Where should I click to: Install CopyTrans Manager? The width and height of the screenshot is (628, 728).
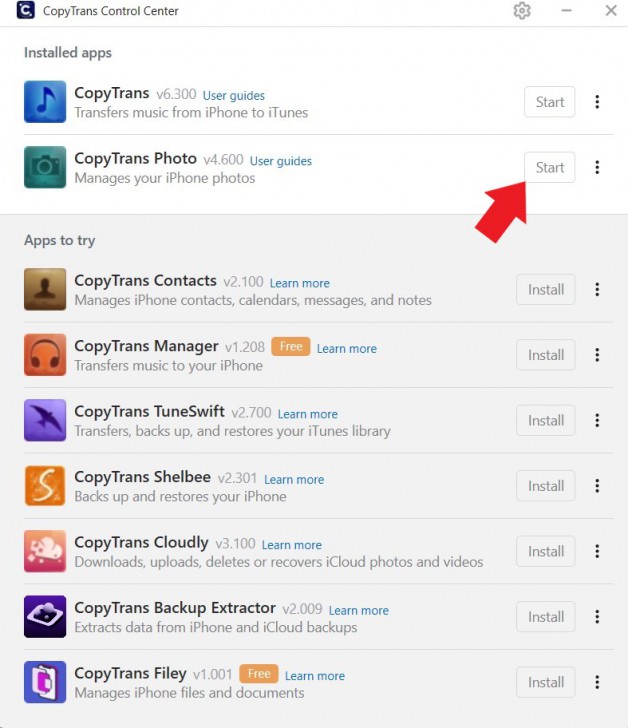tap(546, 355)
